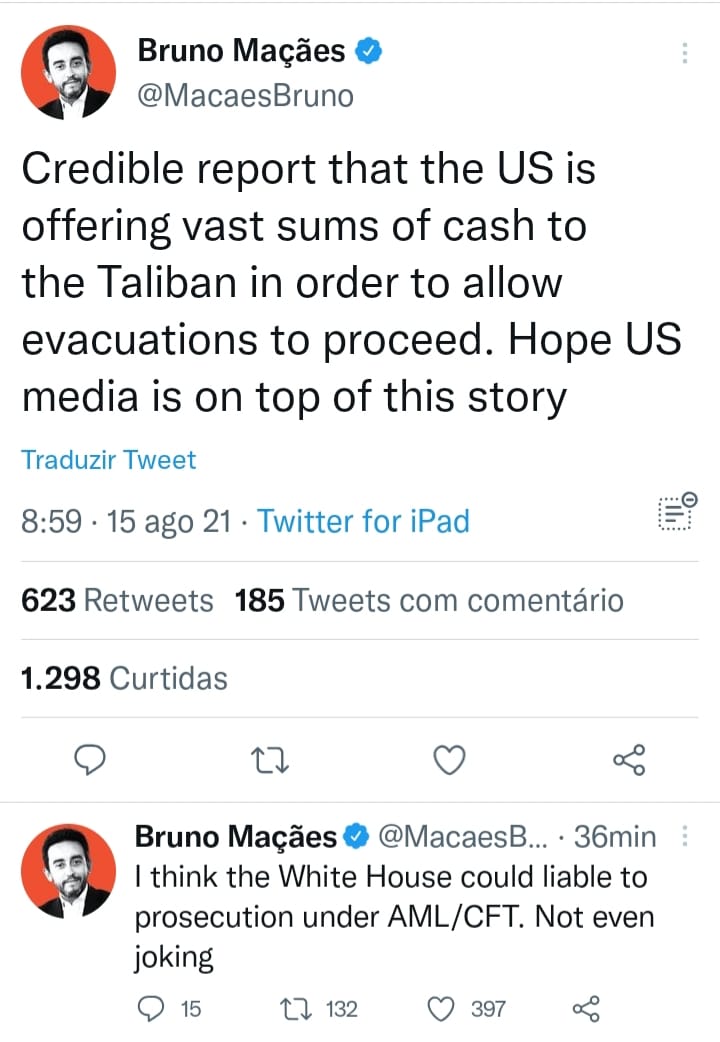View the 1.298 Curtidas list
720x1042 pixels.
click(124, 678)
